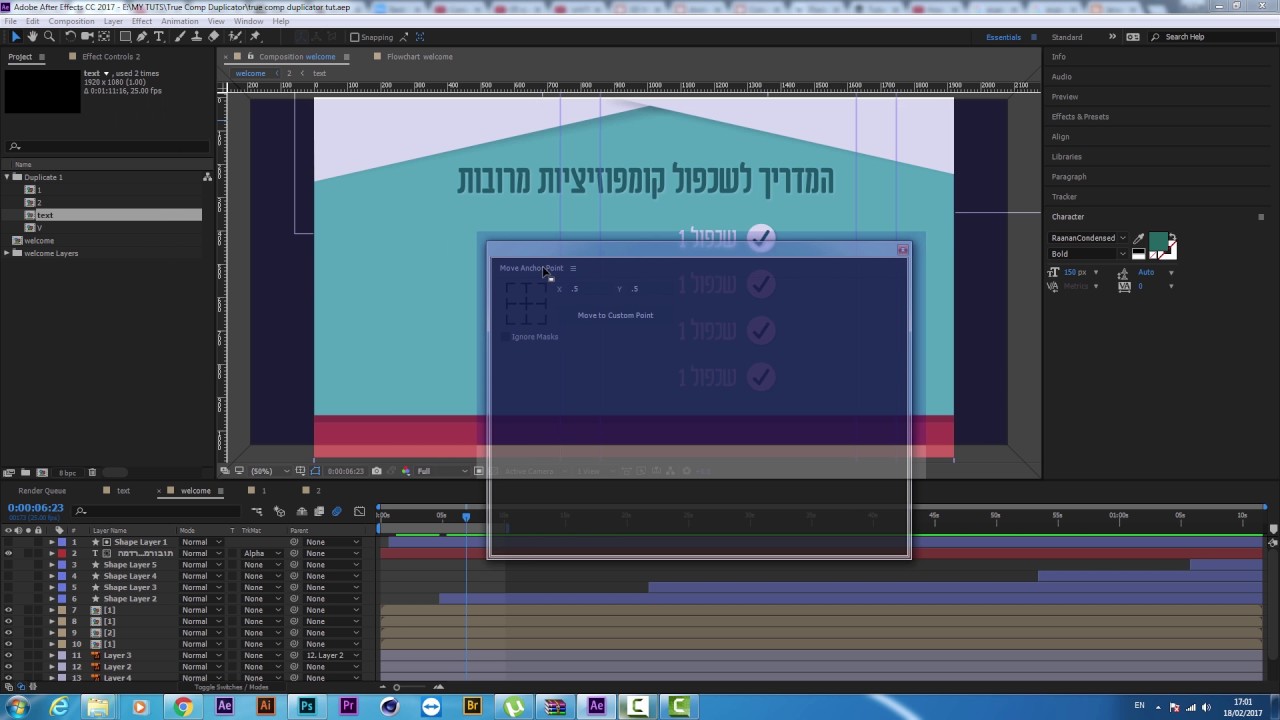The image size is (1280, 720).
Task: Select the Roto Brush tool
Action: click(x=234, y=36)
